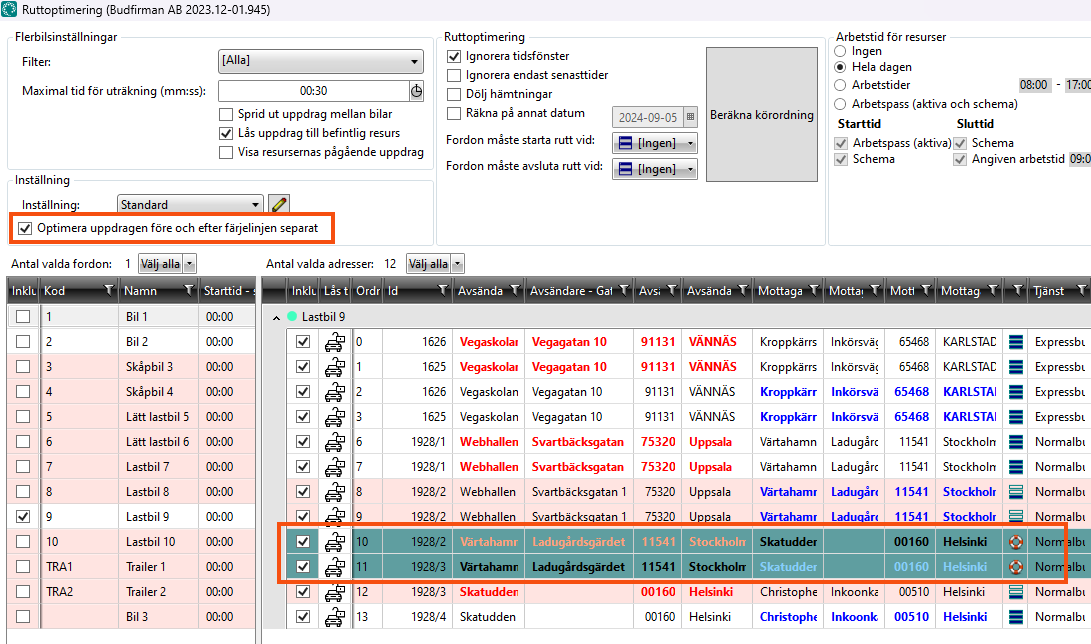Click the green striped icon in order row 12
The height and width of the screenshot is (644, 1091).
(1016, 592)
